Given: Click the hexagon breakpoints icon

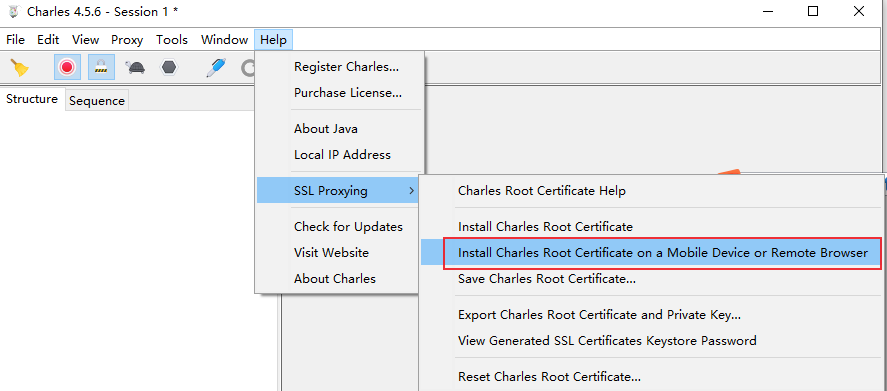Looking at the screenshot, I should pos(169,68).
